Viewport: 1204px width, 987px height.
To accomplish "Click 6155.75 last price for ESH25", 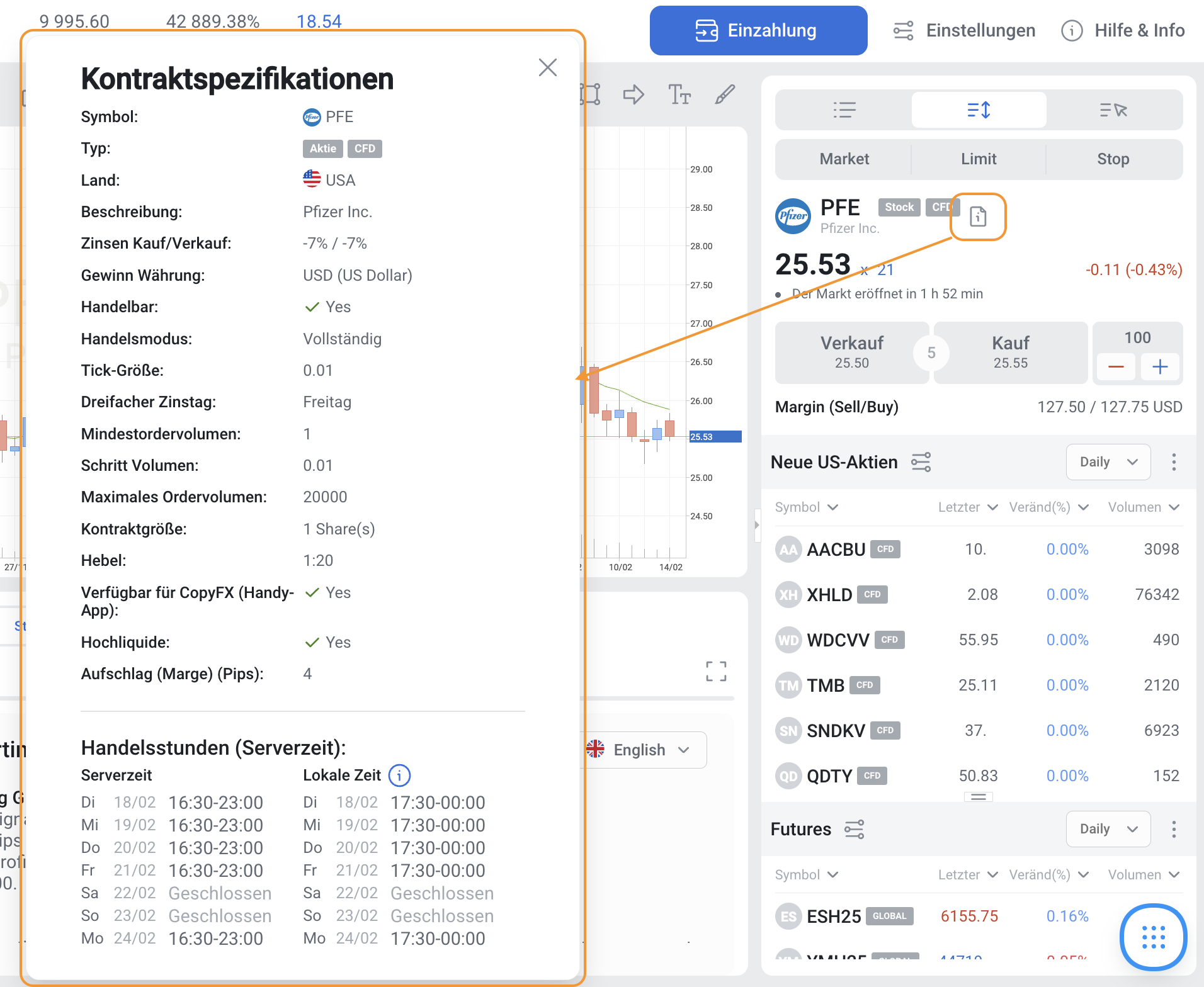I will [x=969, y=916].
